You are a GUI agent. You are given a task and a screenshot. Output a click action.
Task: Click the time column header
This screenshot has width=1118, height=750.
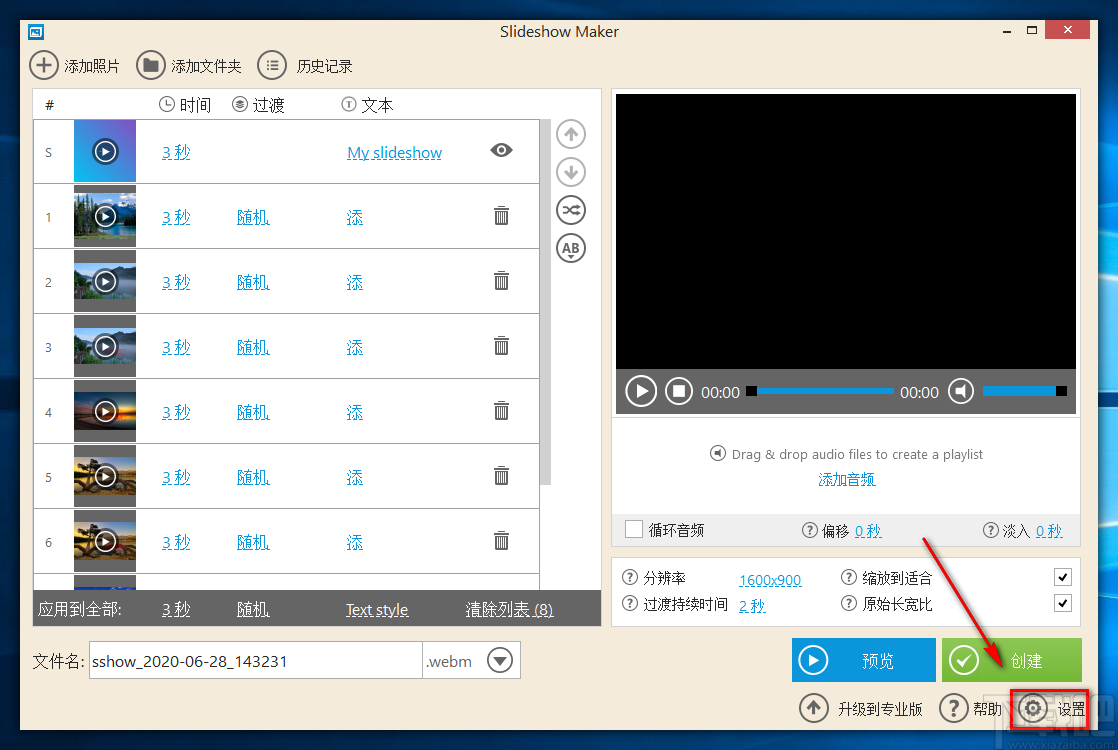(x=185, y=105)
